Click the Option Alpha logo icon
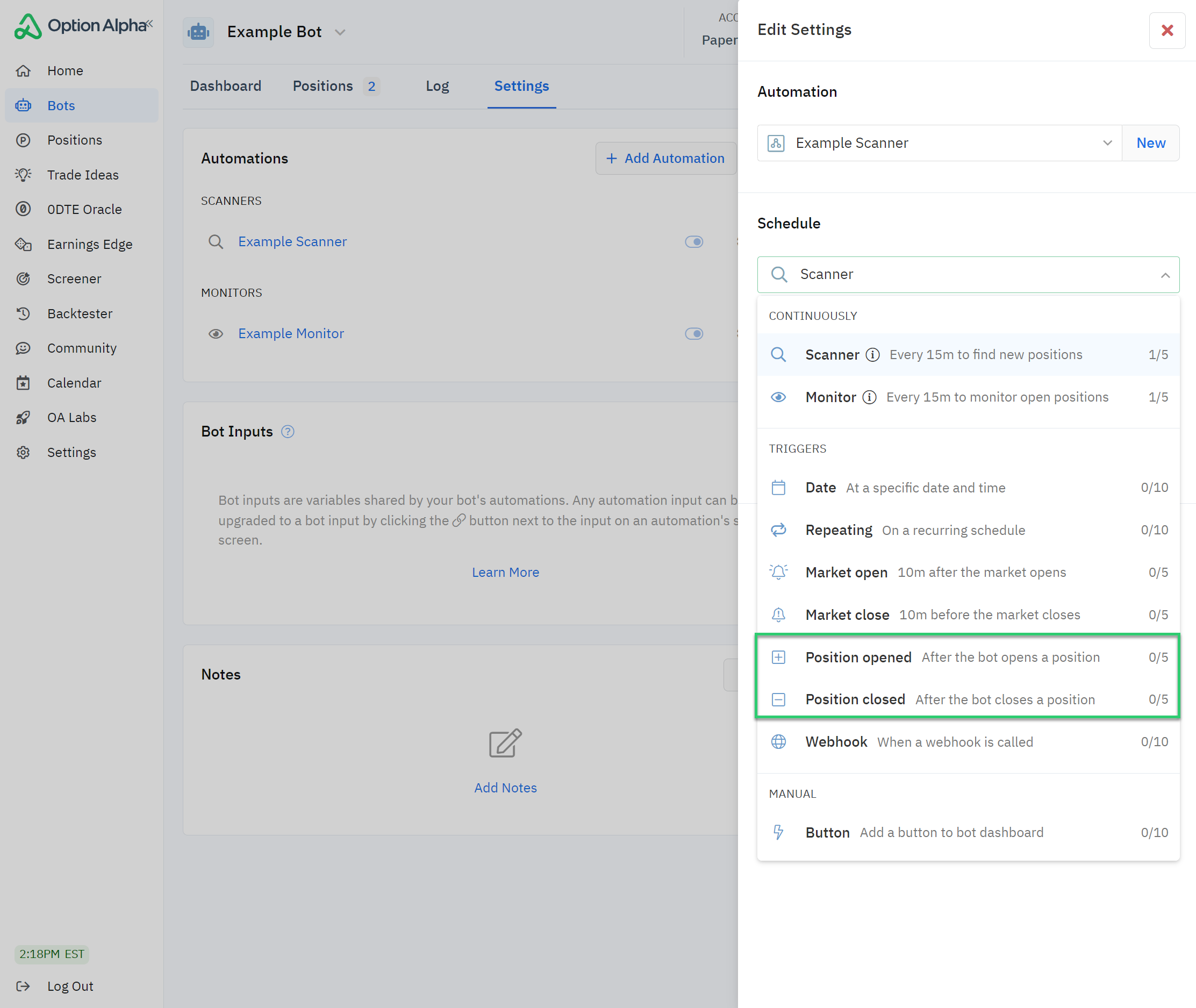 click(28, 26)
